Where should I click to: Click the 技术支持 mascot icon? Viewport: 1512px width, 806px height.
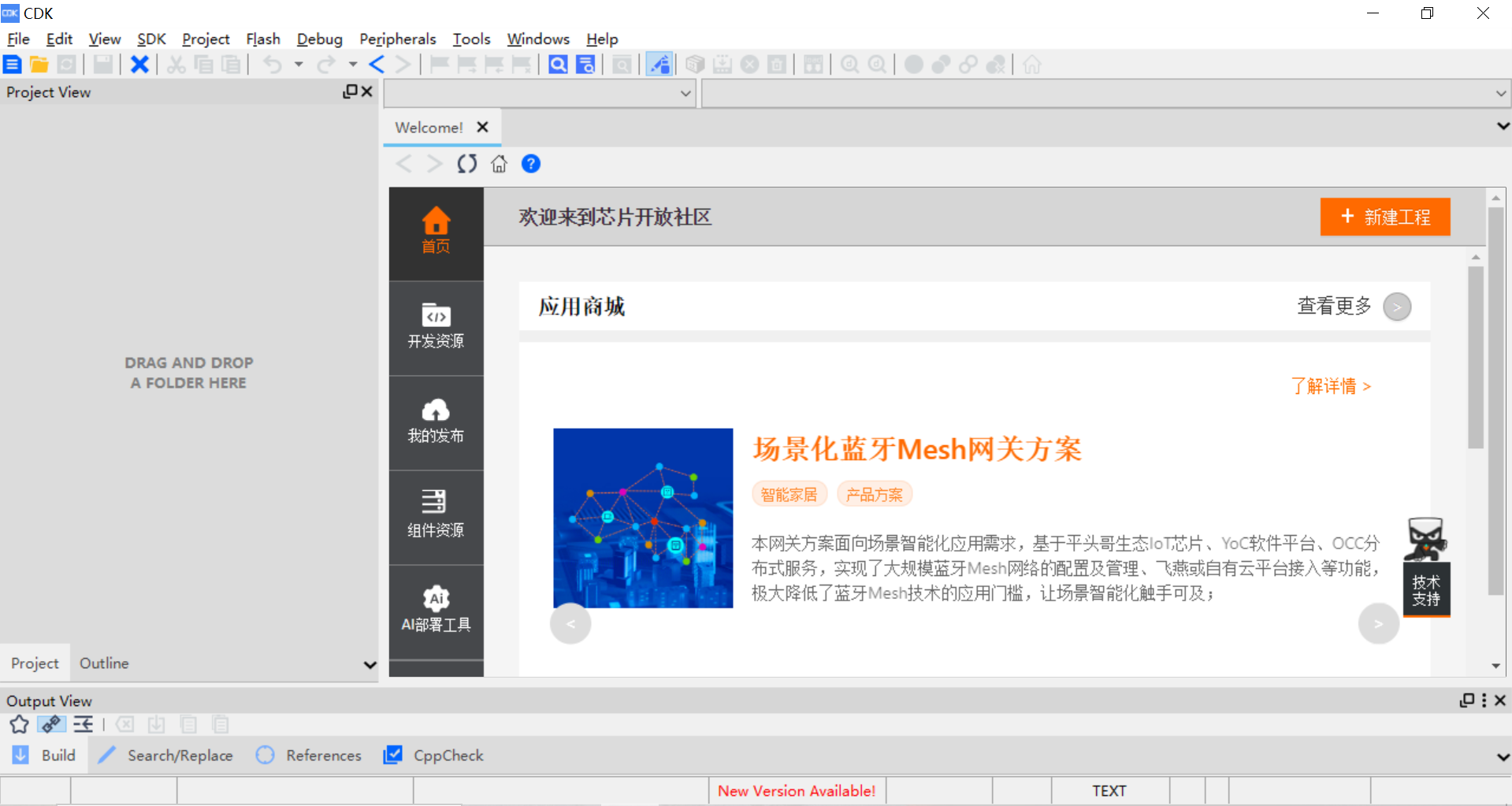click(1426, 566)
